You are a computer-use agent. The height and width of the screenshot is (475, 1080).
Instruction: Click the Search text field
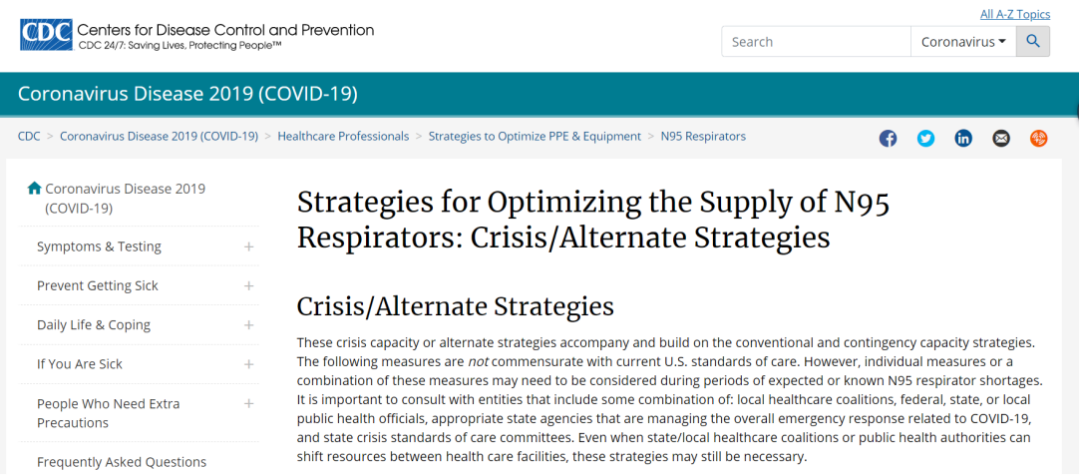pos(815,42)
